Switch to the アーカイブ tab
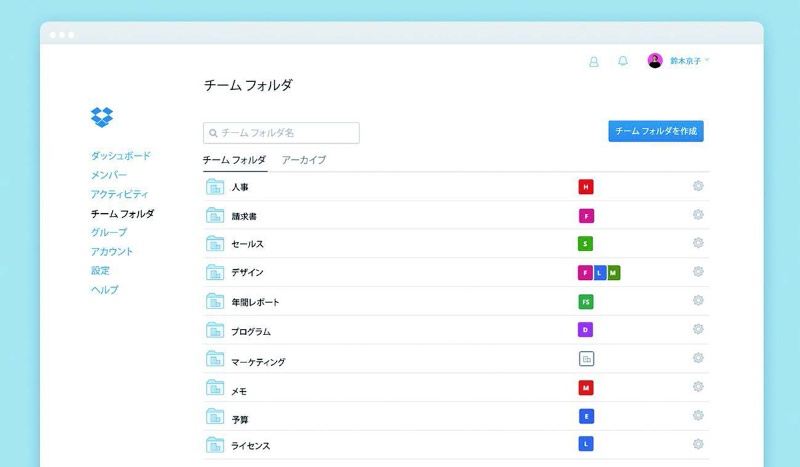 [303, 160]
